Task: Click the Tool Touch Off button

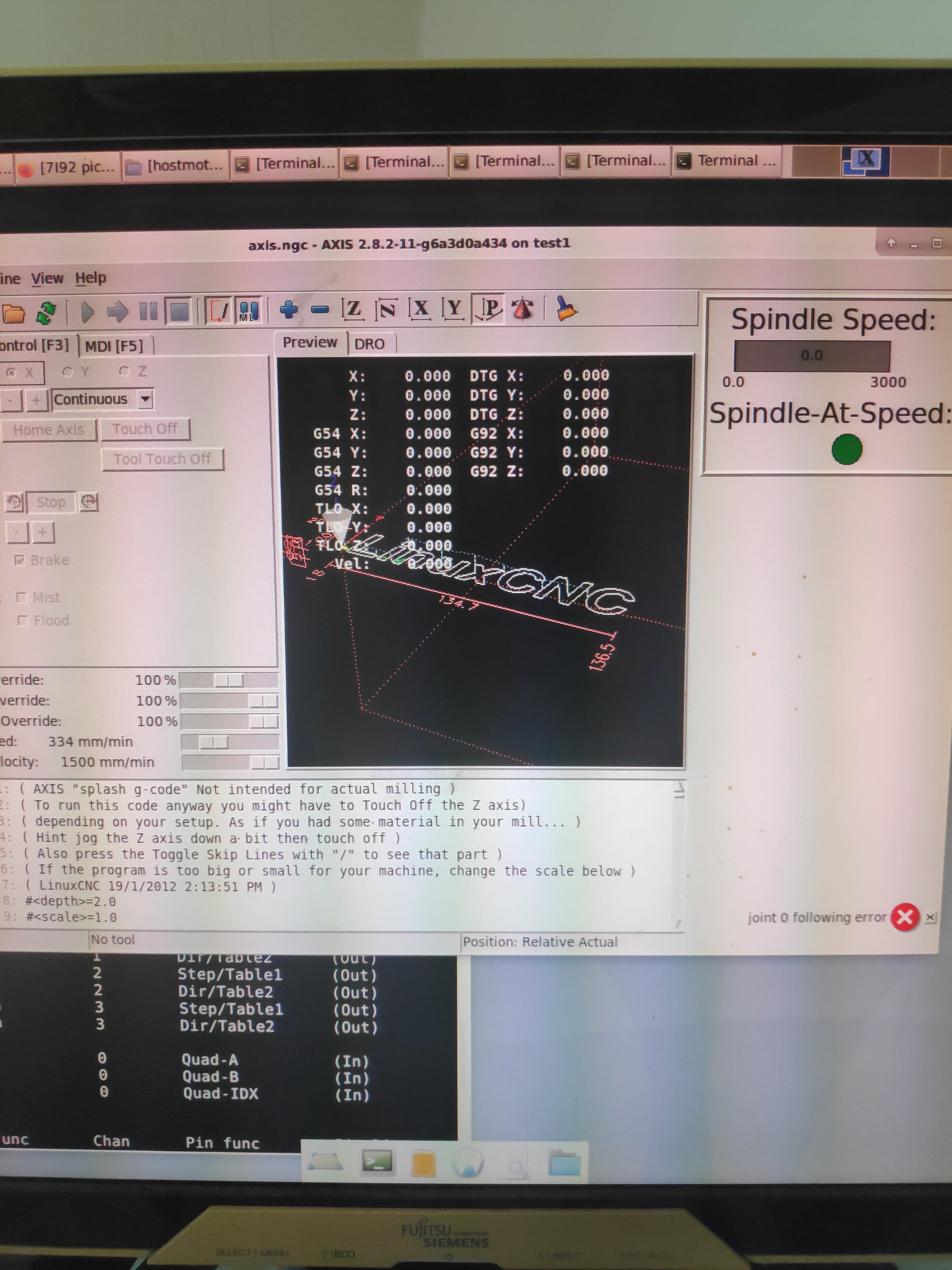Action: point(162,459)
